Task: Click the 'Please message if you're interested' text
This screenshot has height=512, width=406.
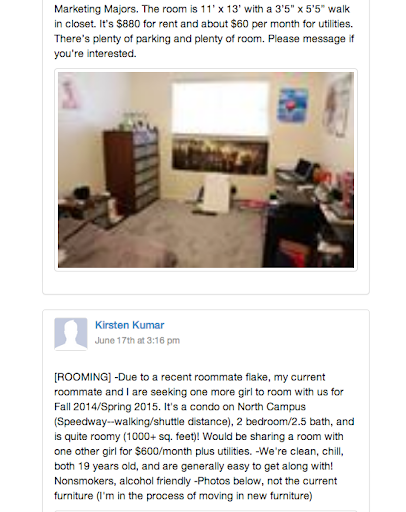Action: point(204,46)
